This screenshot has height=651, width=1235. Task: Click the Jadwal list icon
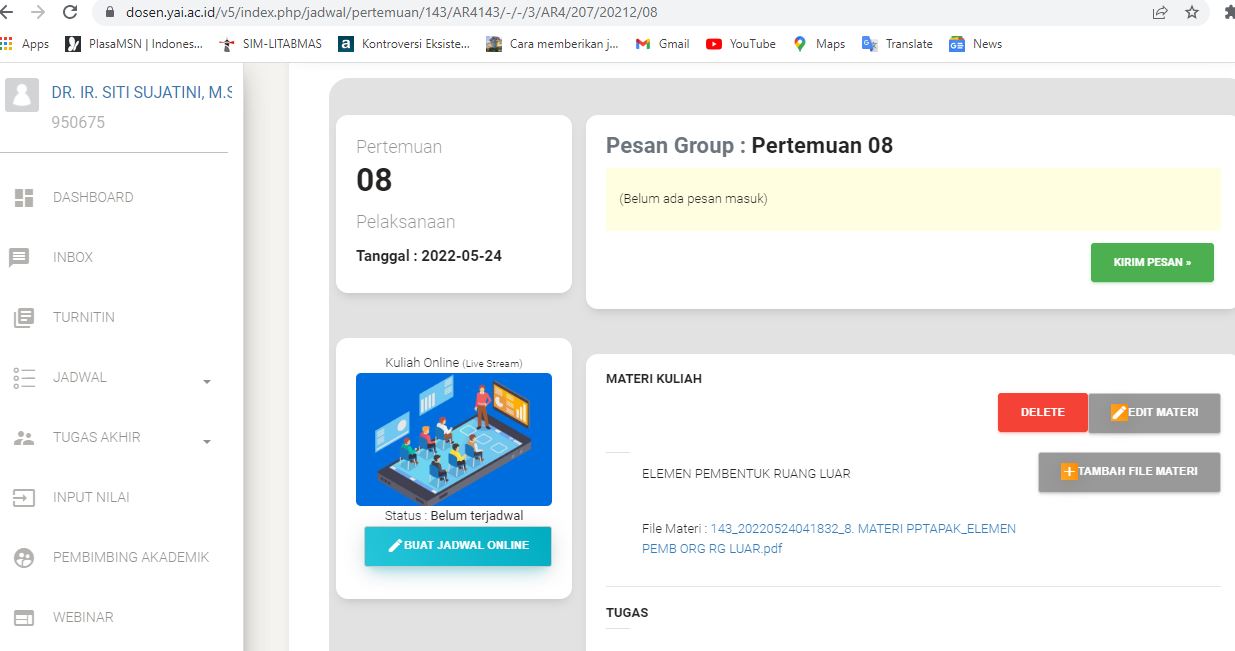coord(24,378)
